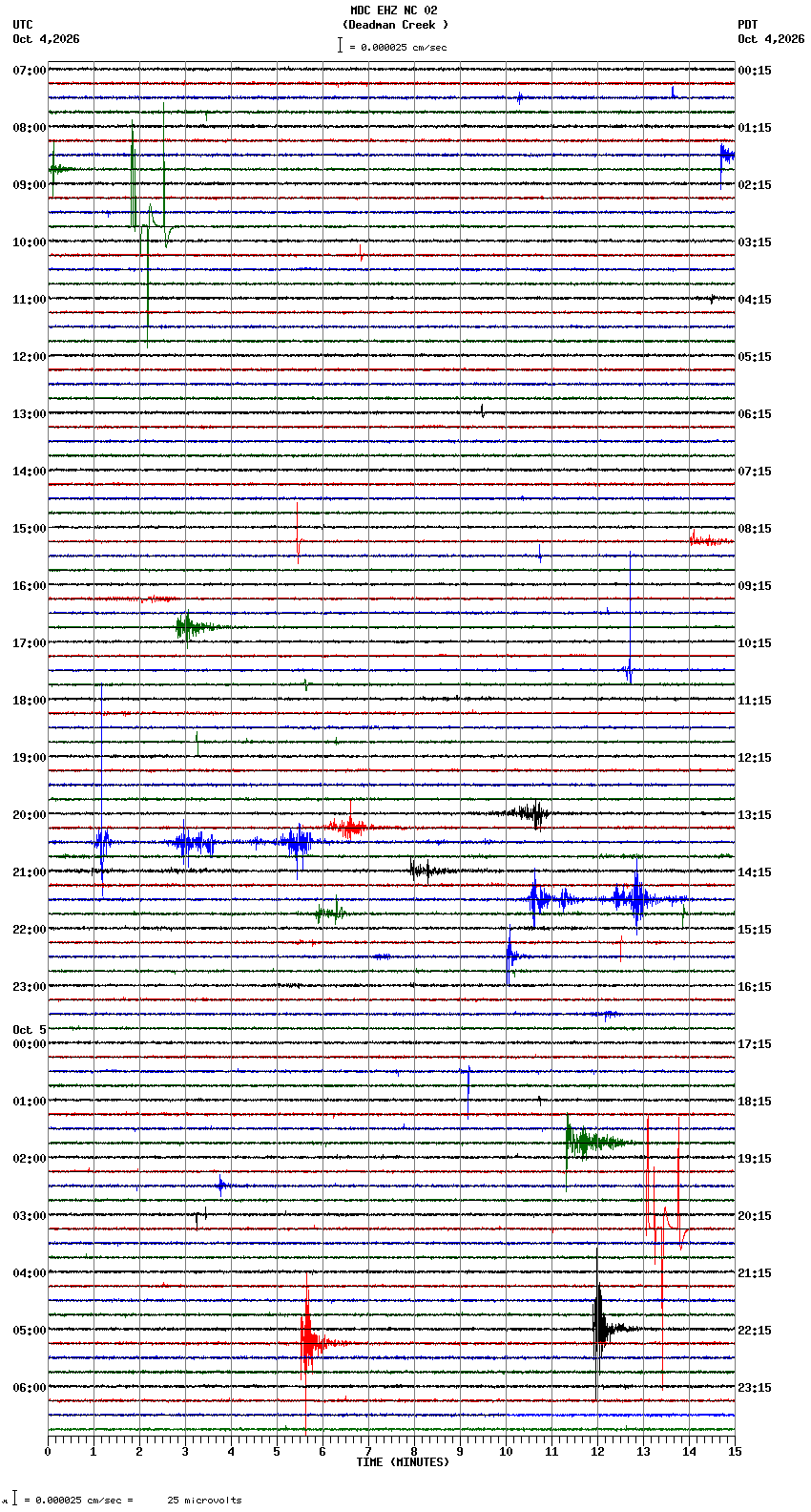Click the 'TIME (MINUTES)' axis label
The width and height of the screenshot is (811, 1512).
(403, 1462)
